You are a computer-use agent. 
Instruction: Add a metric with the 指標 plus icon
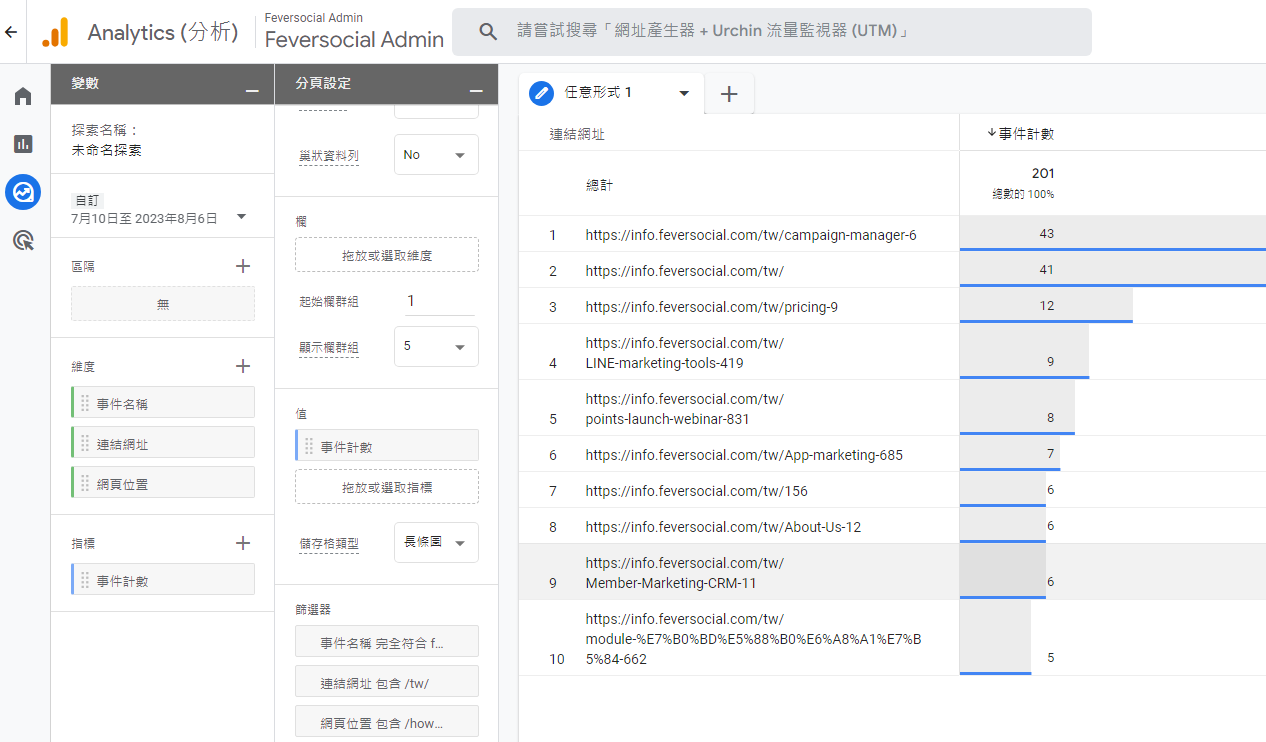tap(242, 543)
